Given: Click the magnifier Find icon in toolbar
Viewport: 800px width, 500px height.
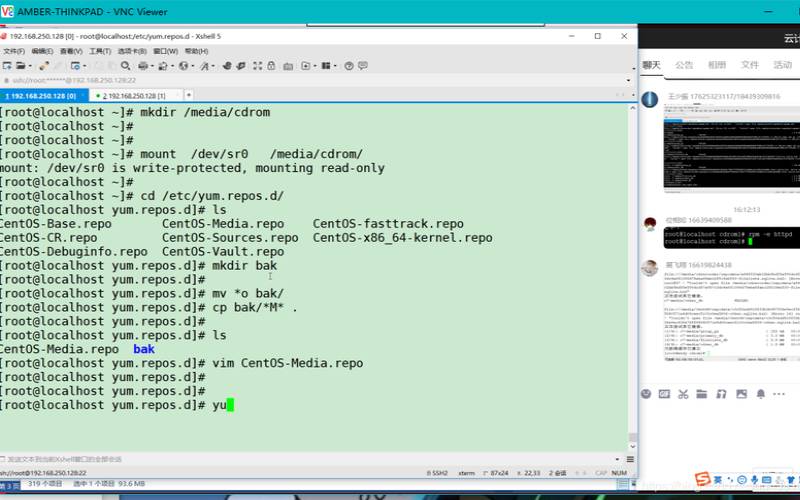Looking at the screenshot, I should (125, 66).
